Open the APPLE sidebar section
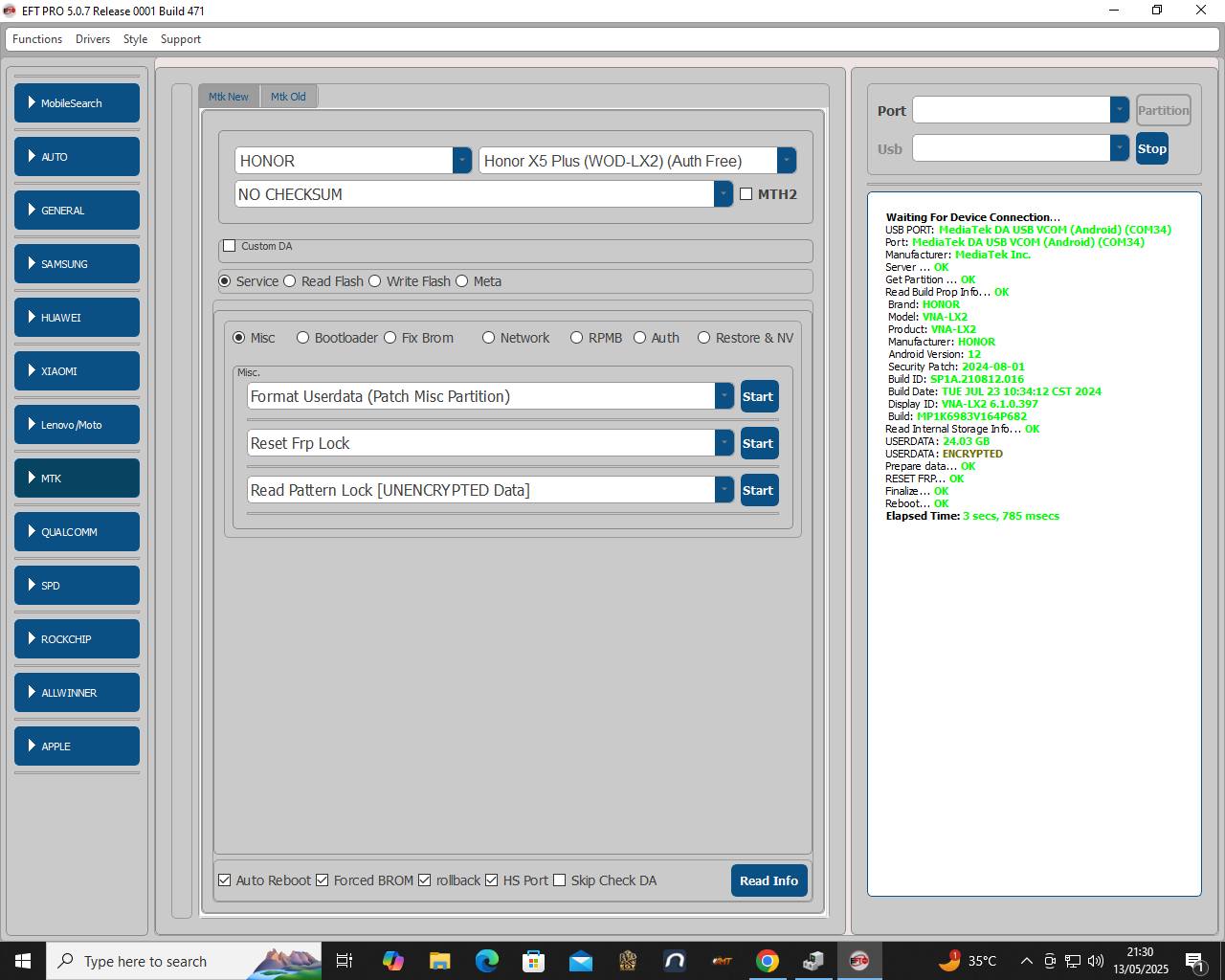The width and height of the screenshot is (1225, 980). point(77,746)
